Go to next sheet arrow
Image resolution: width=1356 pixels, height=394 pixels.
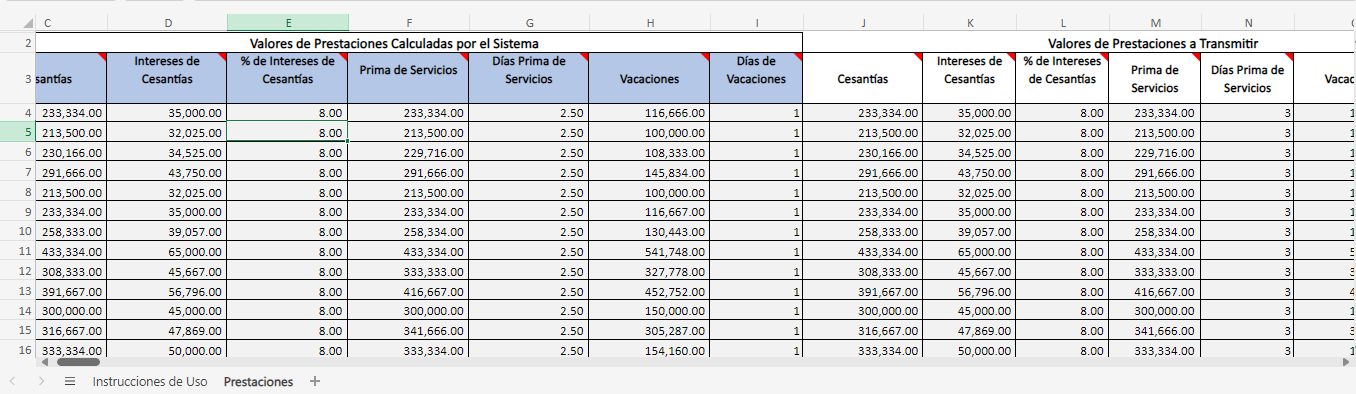point(41,382)
